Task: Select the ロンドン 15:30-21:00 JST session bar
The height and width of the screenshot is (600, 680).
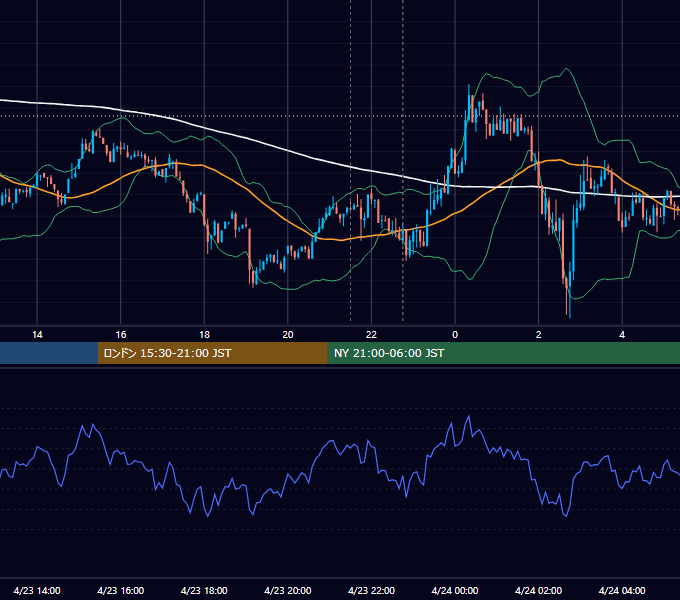Action: point(212,353)
